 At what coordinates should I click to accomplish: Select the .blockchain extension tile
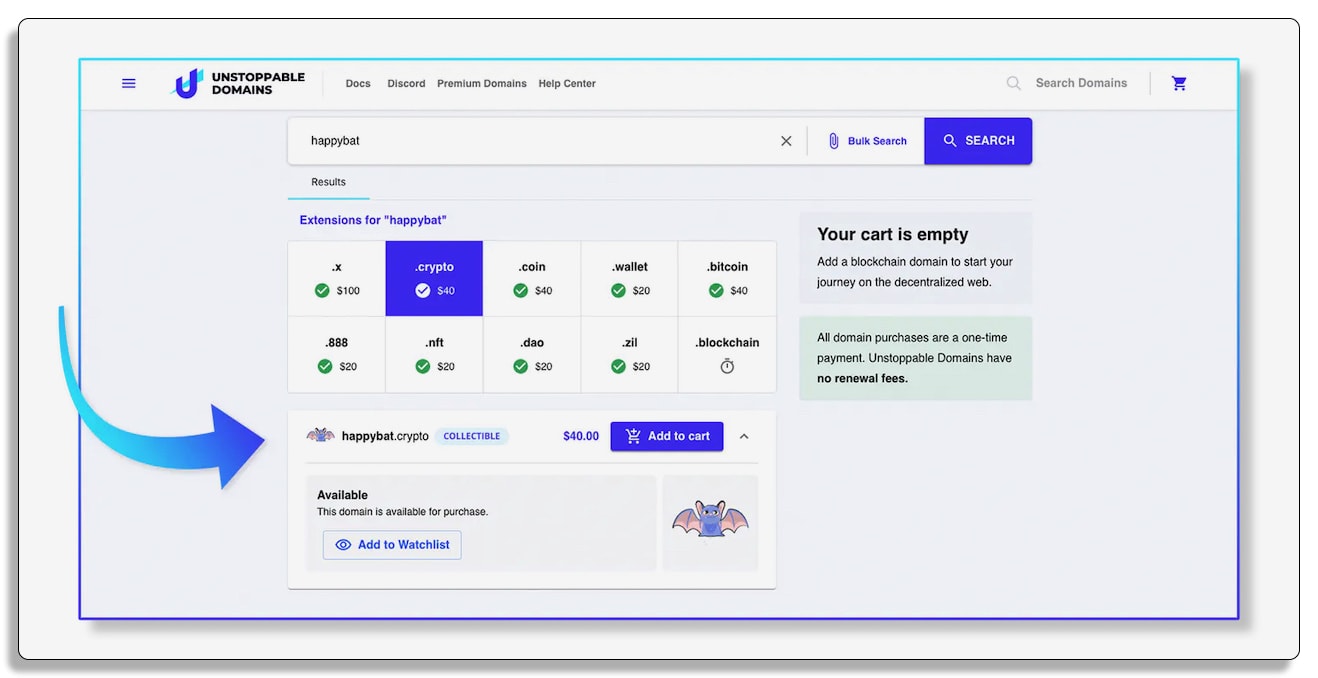coord(727,354)
